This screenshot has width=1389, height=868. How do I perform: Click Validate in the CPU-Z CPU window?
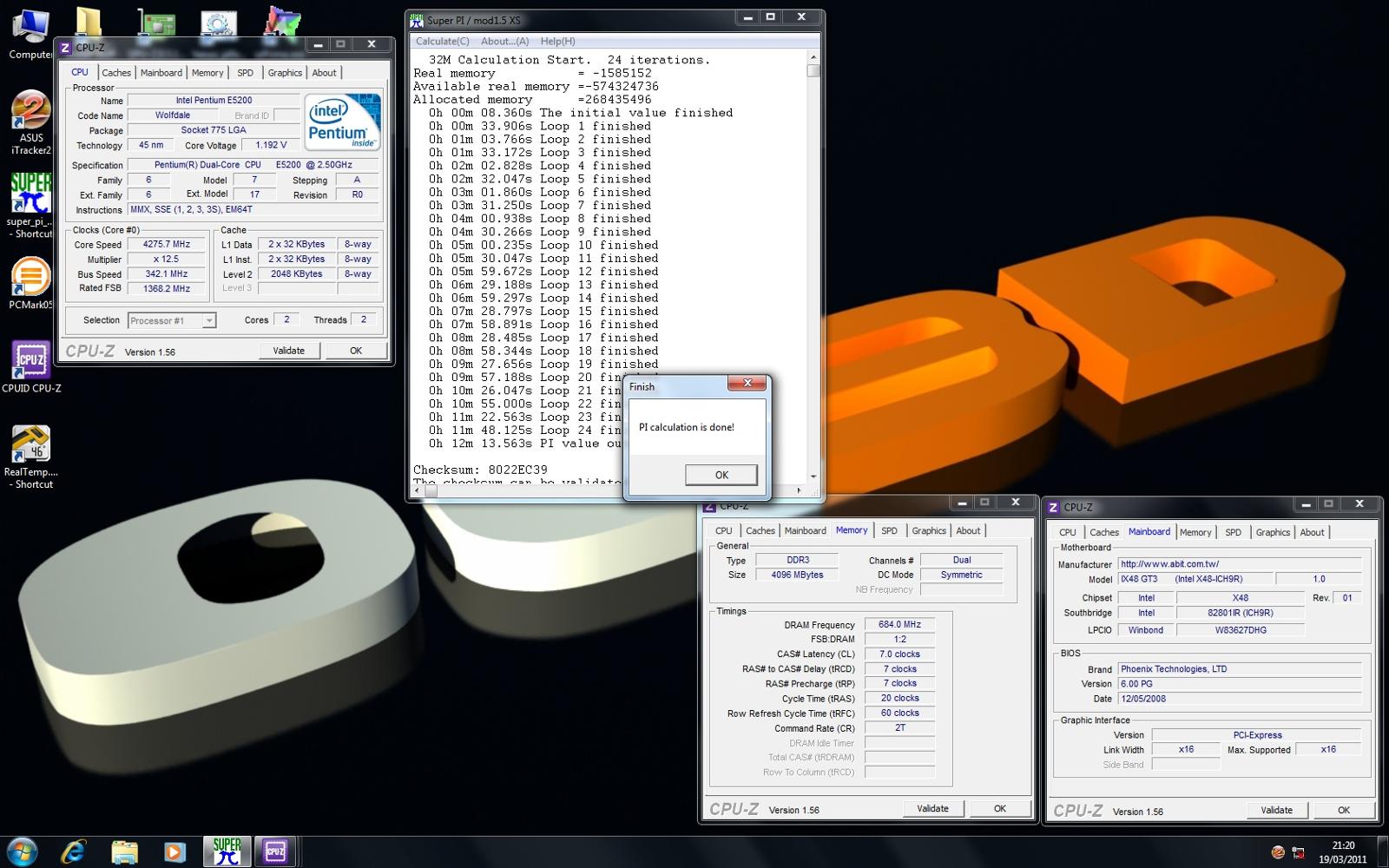289,351
